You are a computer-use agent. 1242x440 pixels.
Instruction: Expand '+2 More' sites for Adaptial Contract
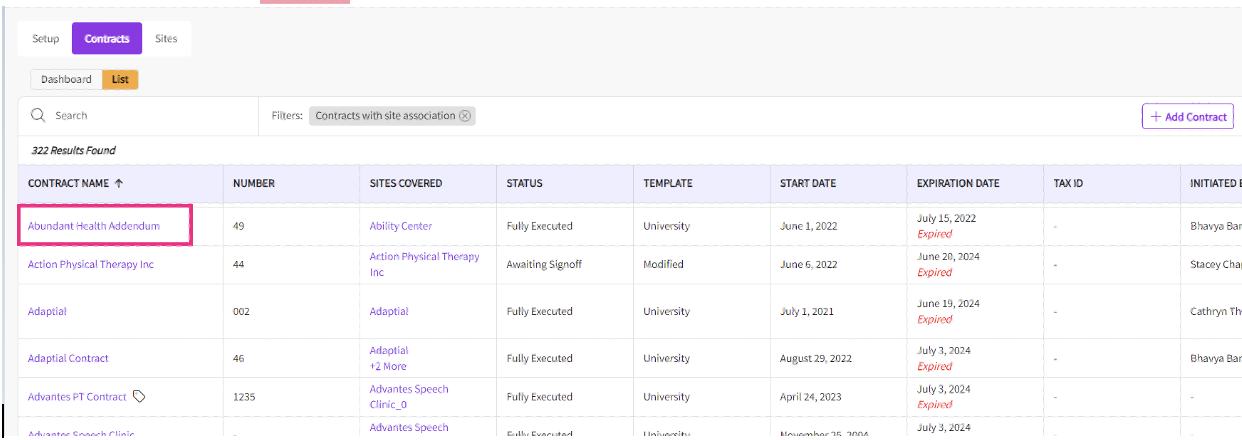388,367
